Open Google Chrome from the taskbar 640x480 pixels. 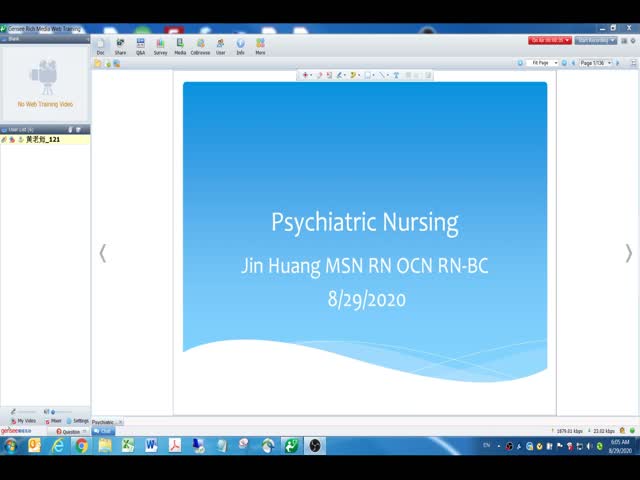tap(81, 446)
